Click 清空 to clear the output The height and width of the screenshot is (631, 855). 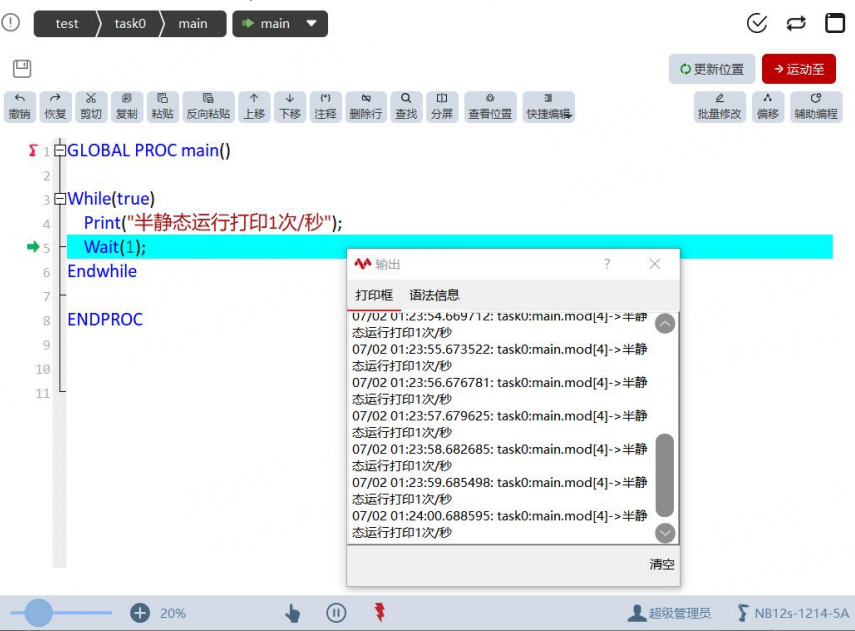661,564
